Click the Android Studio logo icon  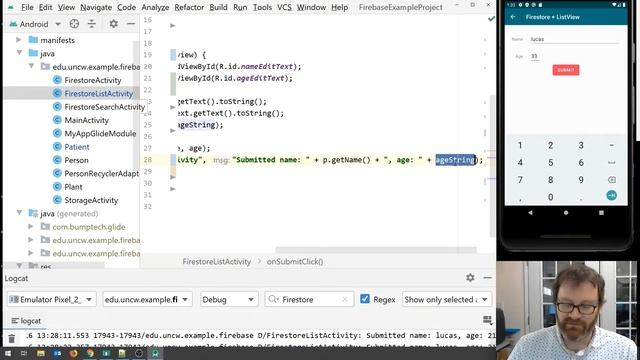click(11, 7)
